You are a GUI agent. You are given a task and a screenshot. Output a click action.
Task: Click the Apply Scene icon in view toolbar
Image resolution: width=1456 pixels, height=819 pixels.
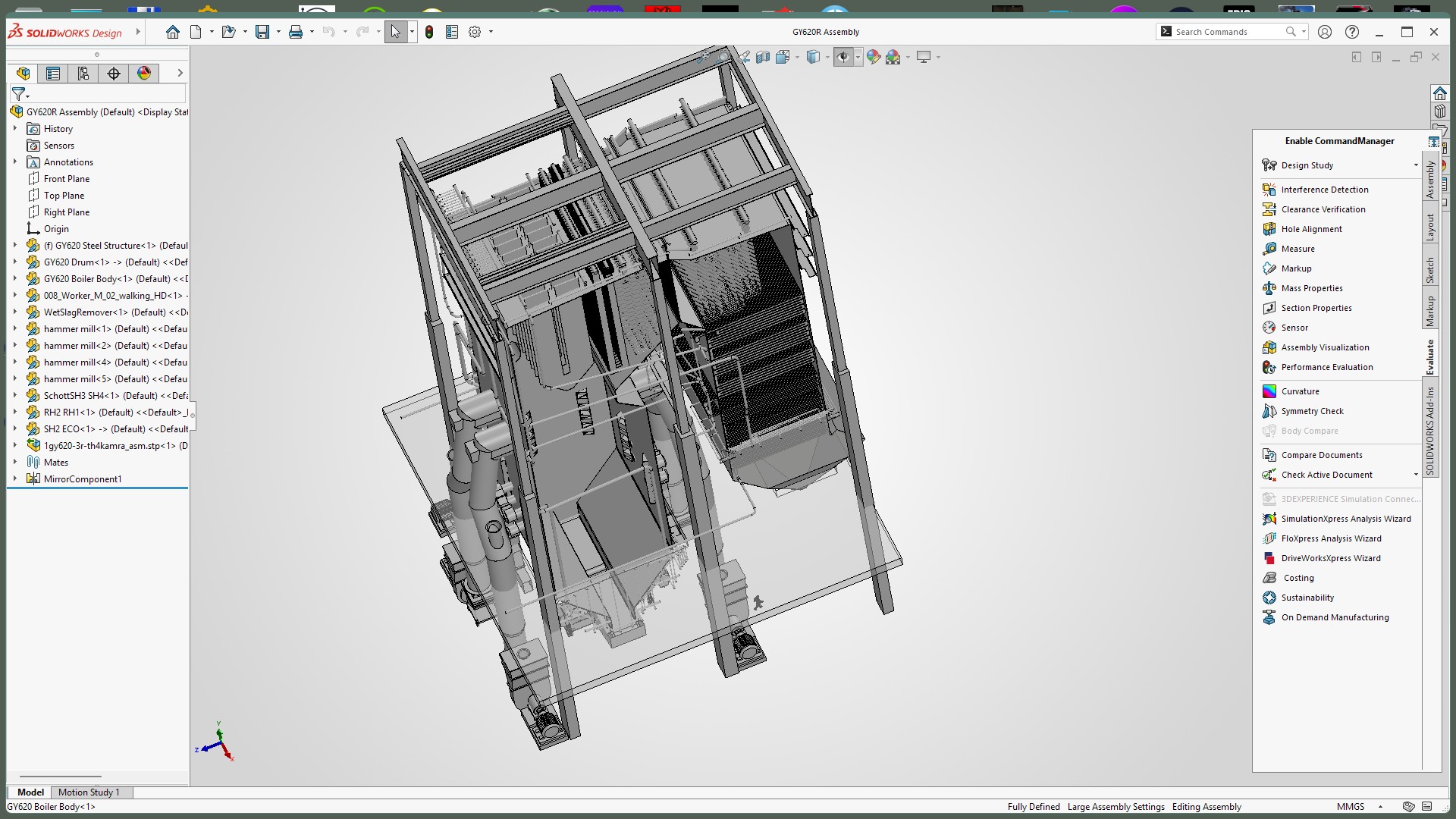click(893, 57)
